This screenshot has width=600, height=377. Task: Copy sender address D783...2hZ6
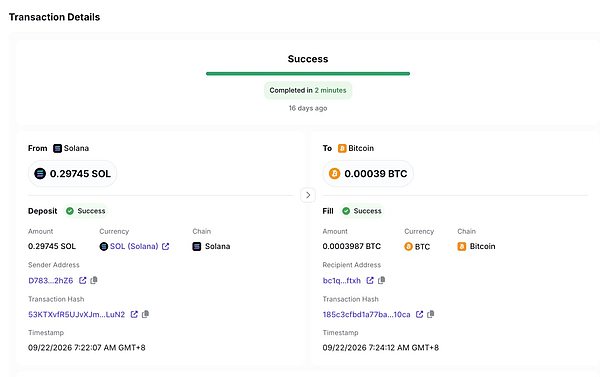[94, 281]
